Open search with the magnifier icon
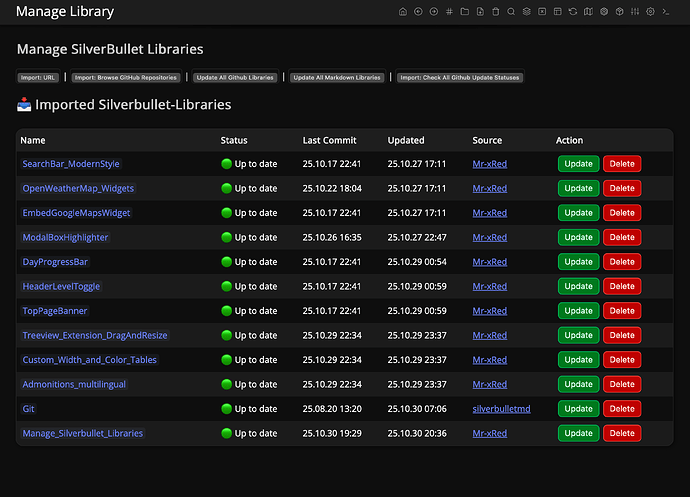 point(511,12)
